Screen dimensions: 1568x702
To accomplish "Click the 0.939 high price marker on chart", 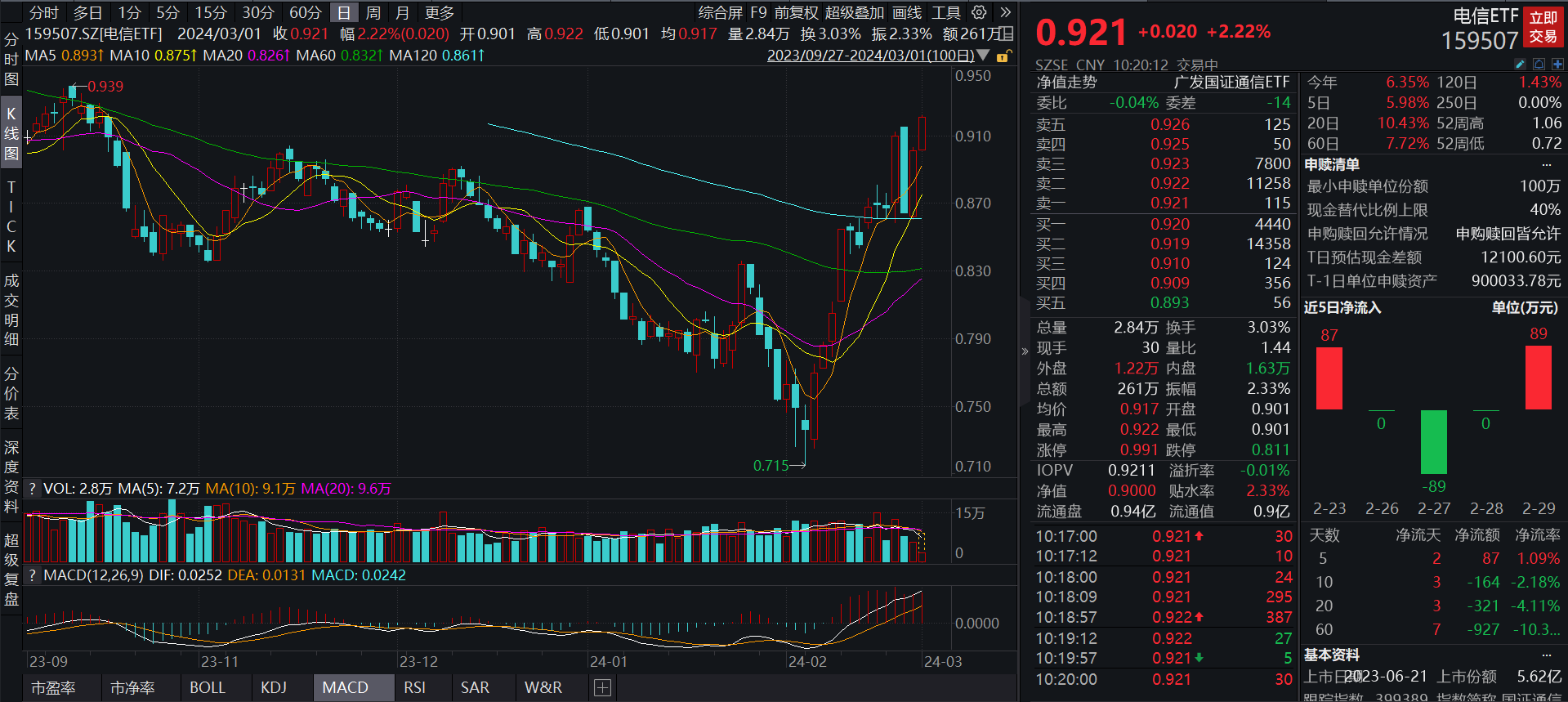I will point(105,87).
